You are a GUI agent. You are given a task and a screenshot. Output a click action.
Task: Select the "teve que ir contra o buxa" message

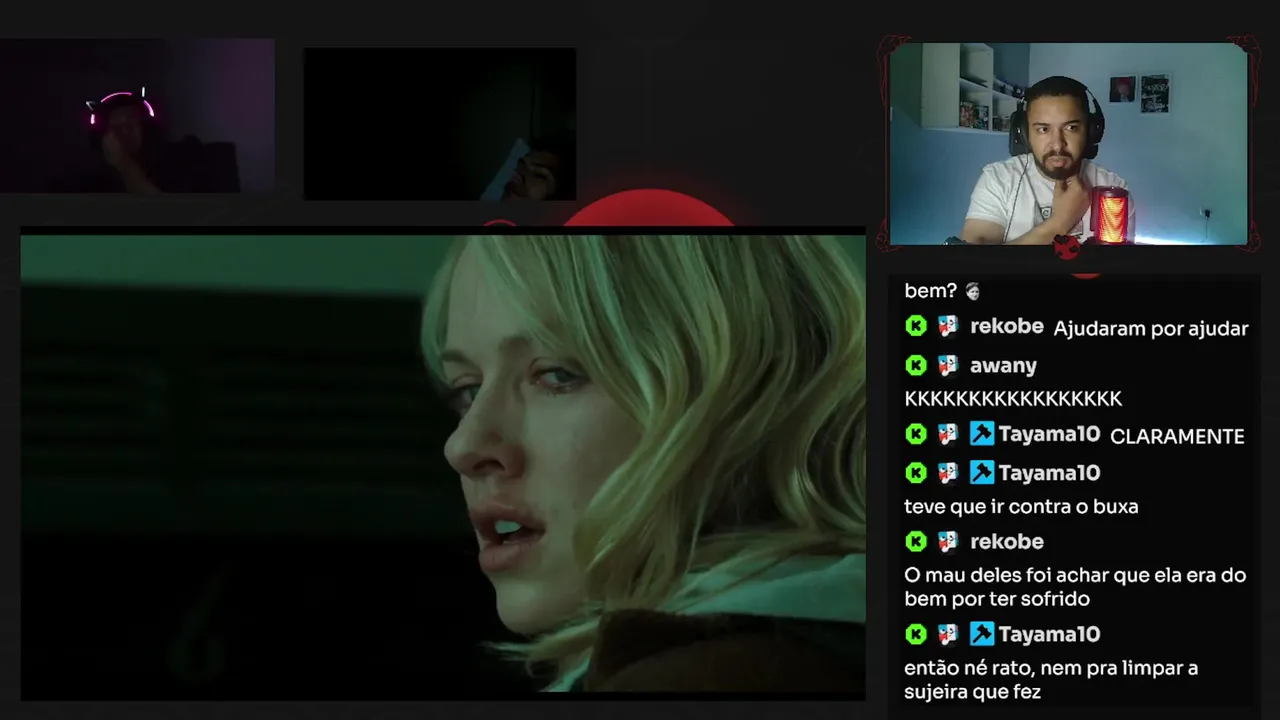tap(1021, 506)
